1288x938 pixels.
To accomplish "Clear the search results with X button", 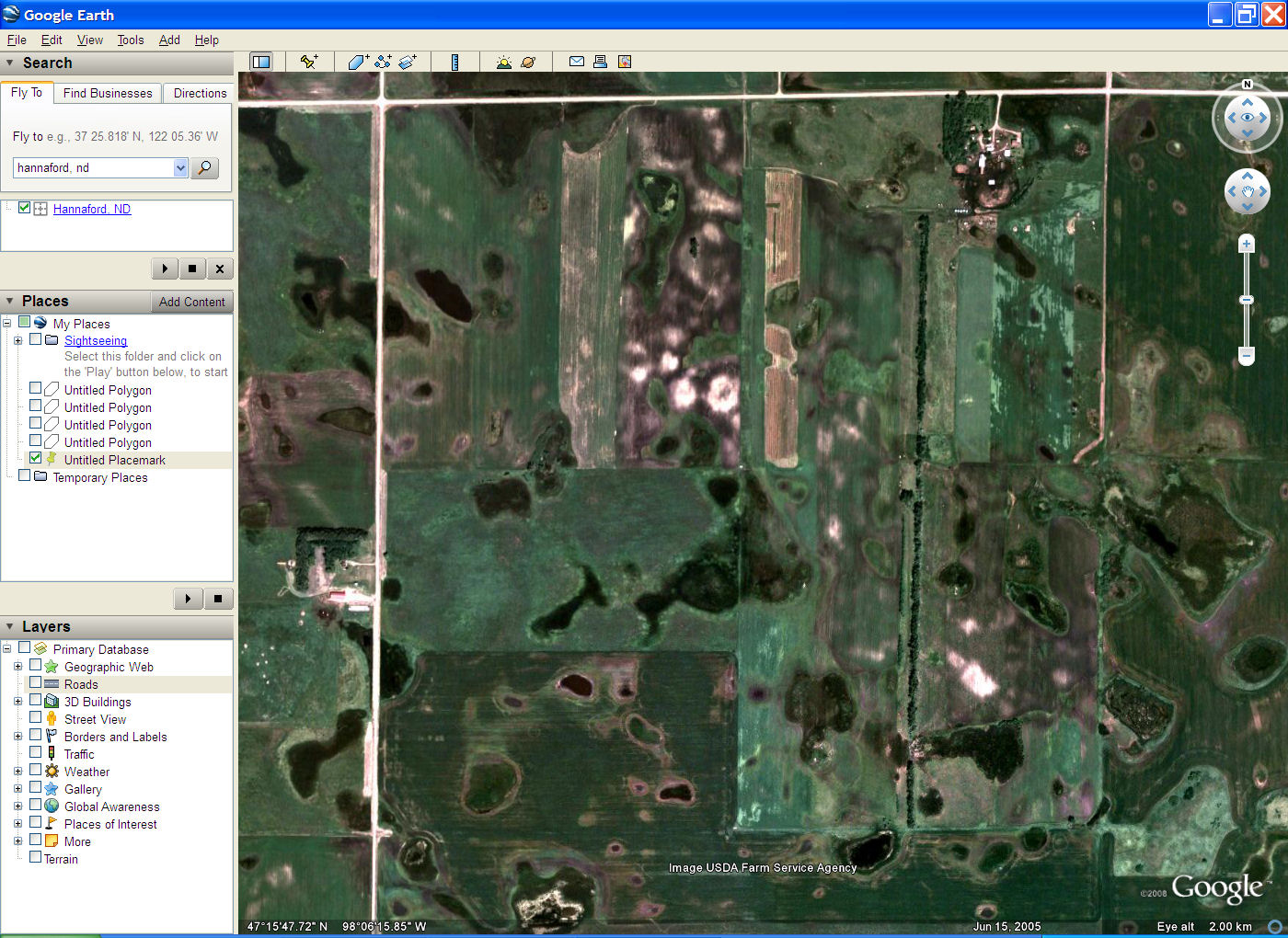I will (219, 269).
